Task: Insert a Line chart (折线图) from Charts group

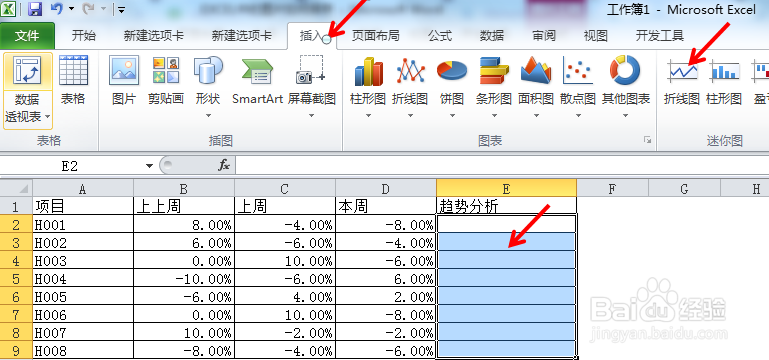Action: (x=410, y=81)
